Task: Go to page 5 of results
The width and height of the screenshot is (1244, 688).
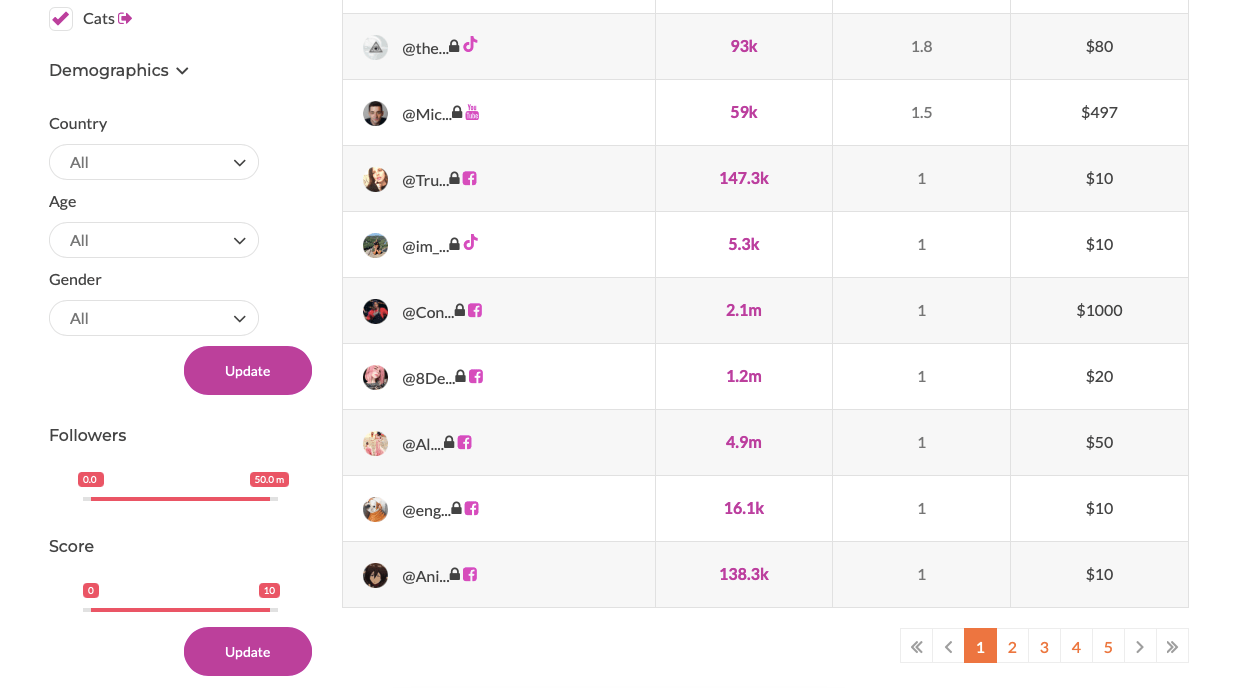Action: pos(1108,647)
